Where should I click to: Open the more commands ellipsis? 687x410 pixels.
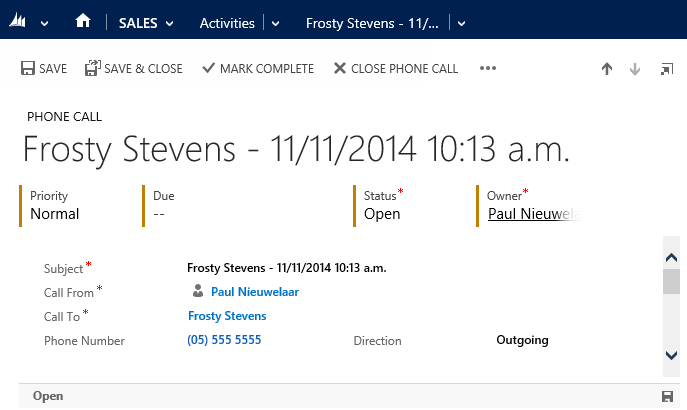coord(488,69)
